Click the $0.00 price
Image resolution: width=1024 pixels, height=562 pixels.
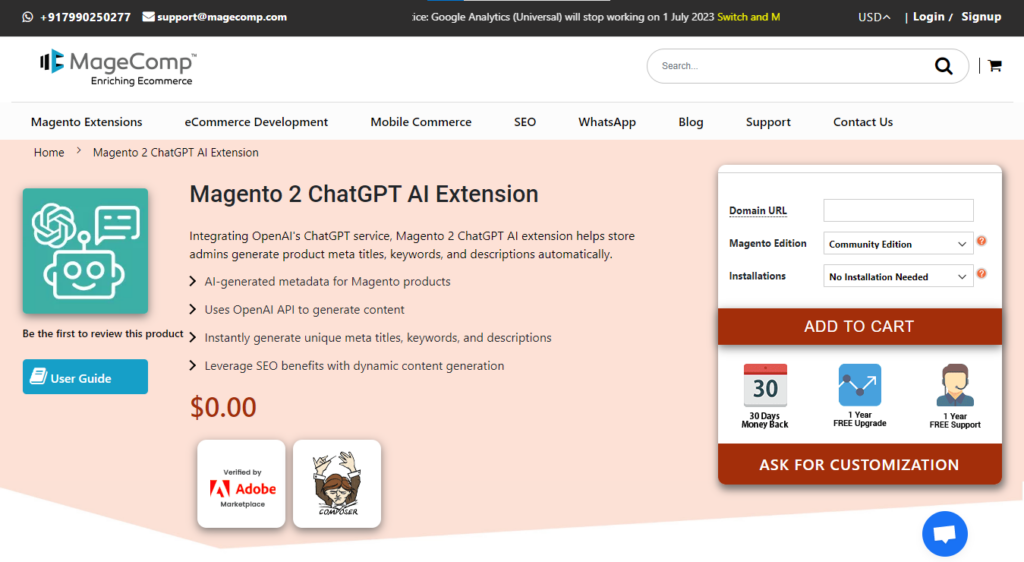click(223, 407)
